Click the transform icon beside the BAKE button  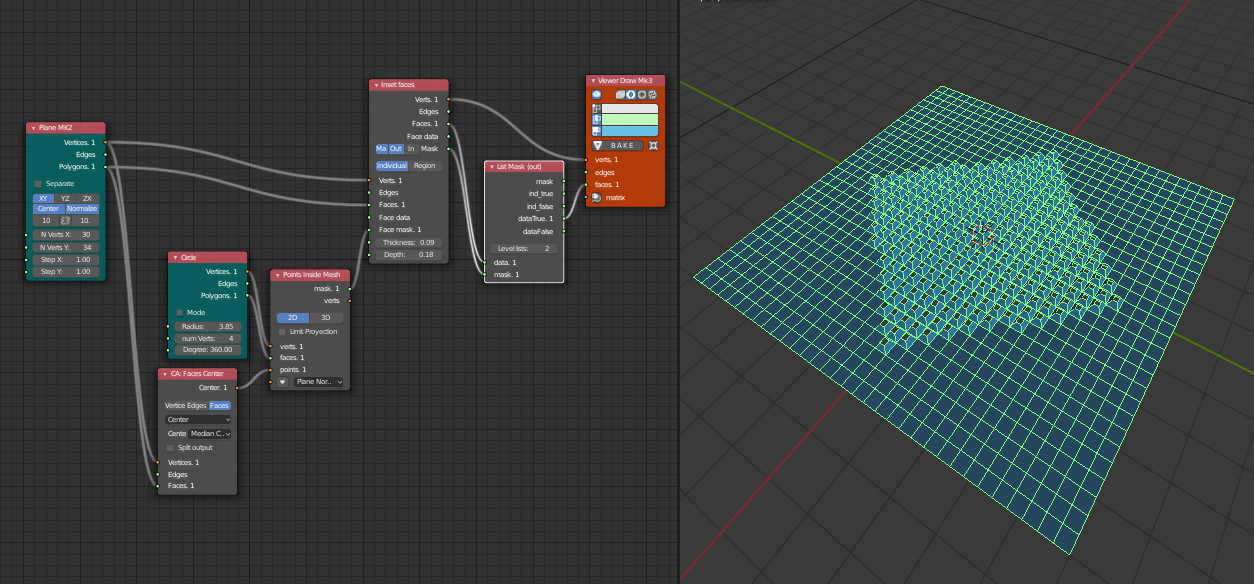(x=654, y=144)
